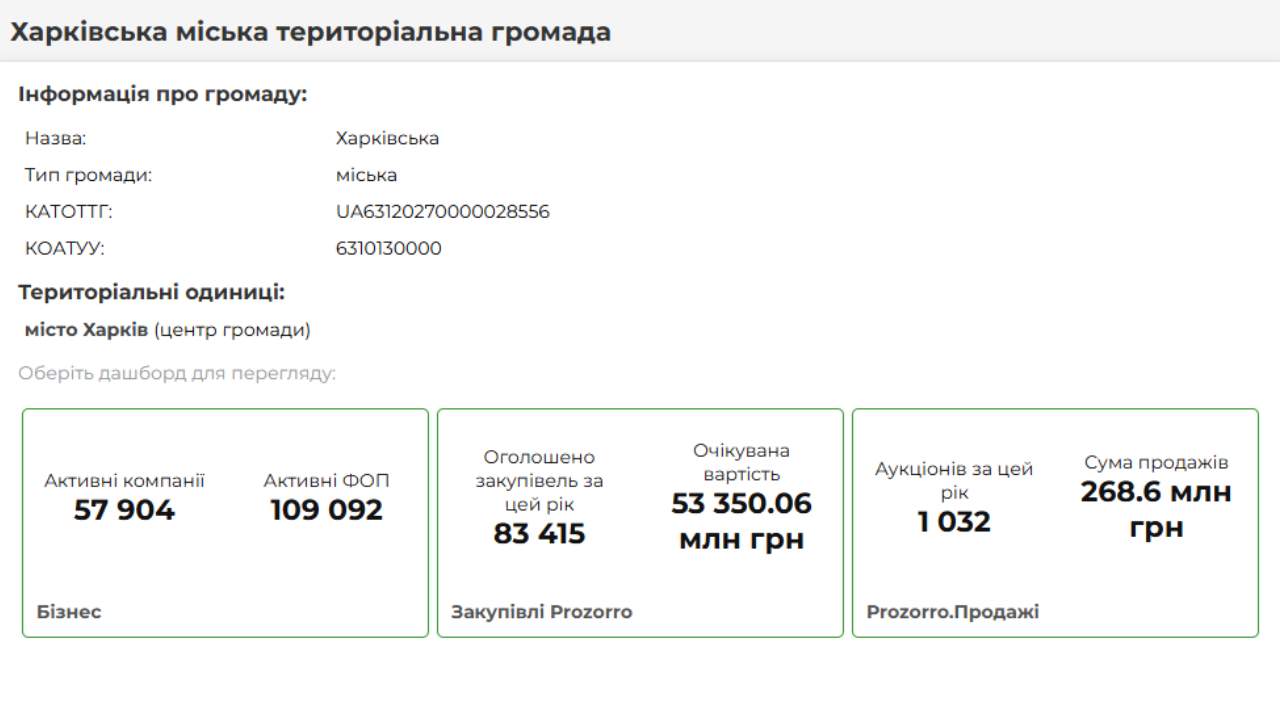The width and height of the screenshot is (1280, 720).
Task: Select the community name value Харківська
Action: [x=387, y=138]
